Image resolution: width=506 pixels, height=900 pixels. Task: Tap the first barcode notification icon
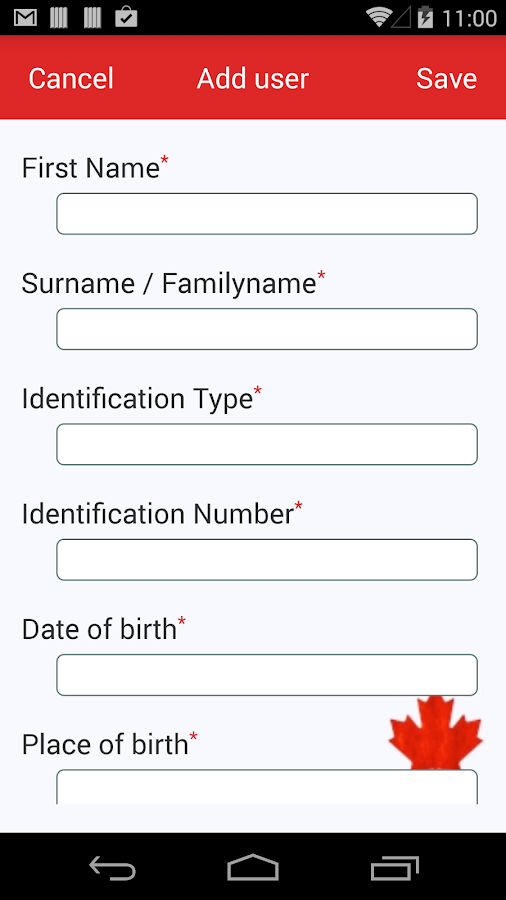(59, 18)
